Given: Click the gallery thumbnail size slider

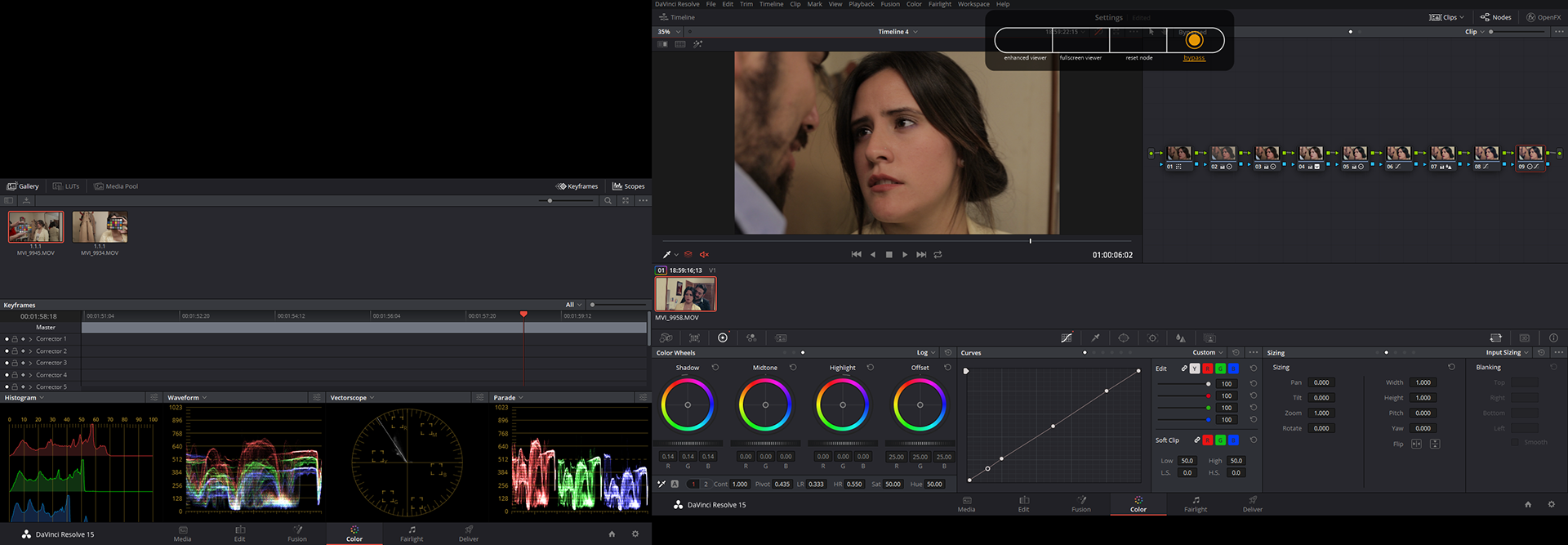Looking at the screenshot, I should [550, 200].
